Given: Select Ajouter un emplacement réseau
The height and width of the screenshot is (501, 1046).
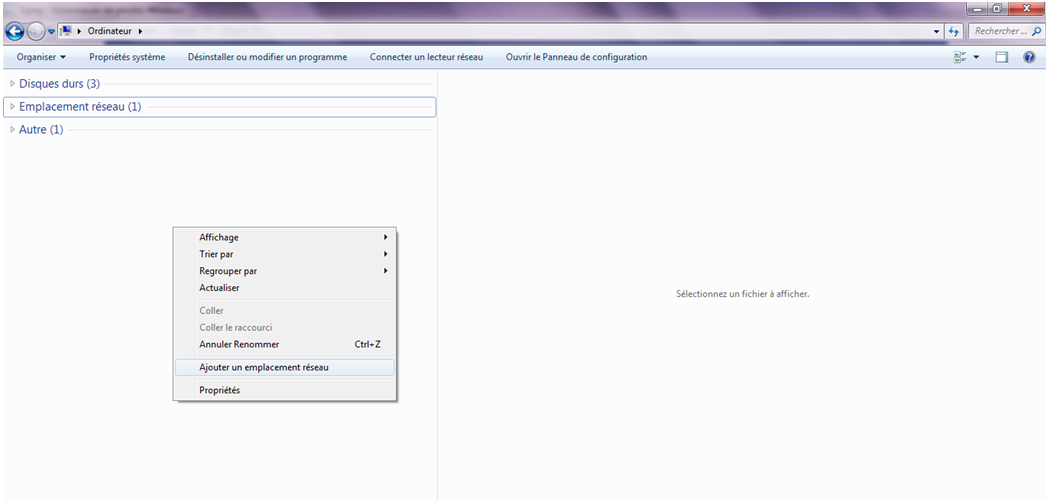Looking at the screenshot, I should (264, 367).
